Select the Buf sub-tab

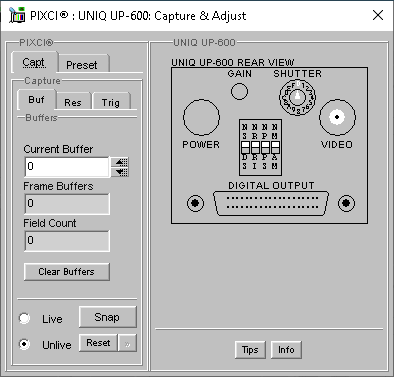click(36, 100)
